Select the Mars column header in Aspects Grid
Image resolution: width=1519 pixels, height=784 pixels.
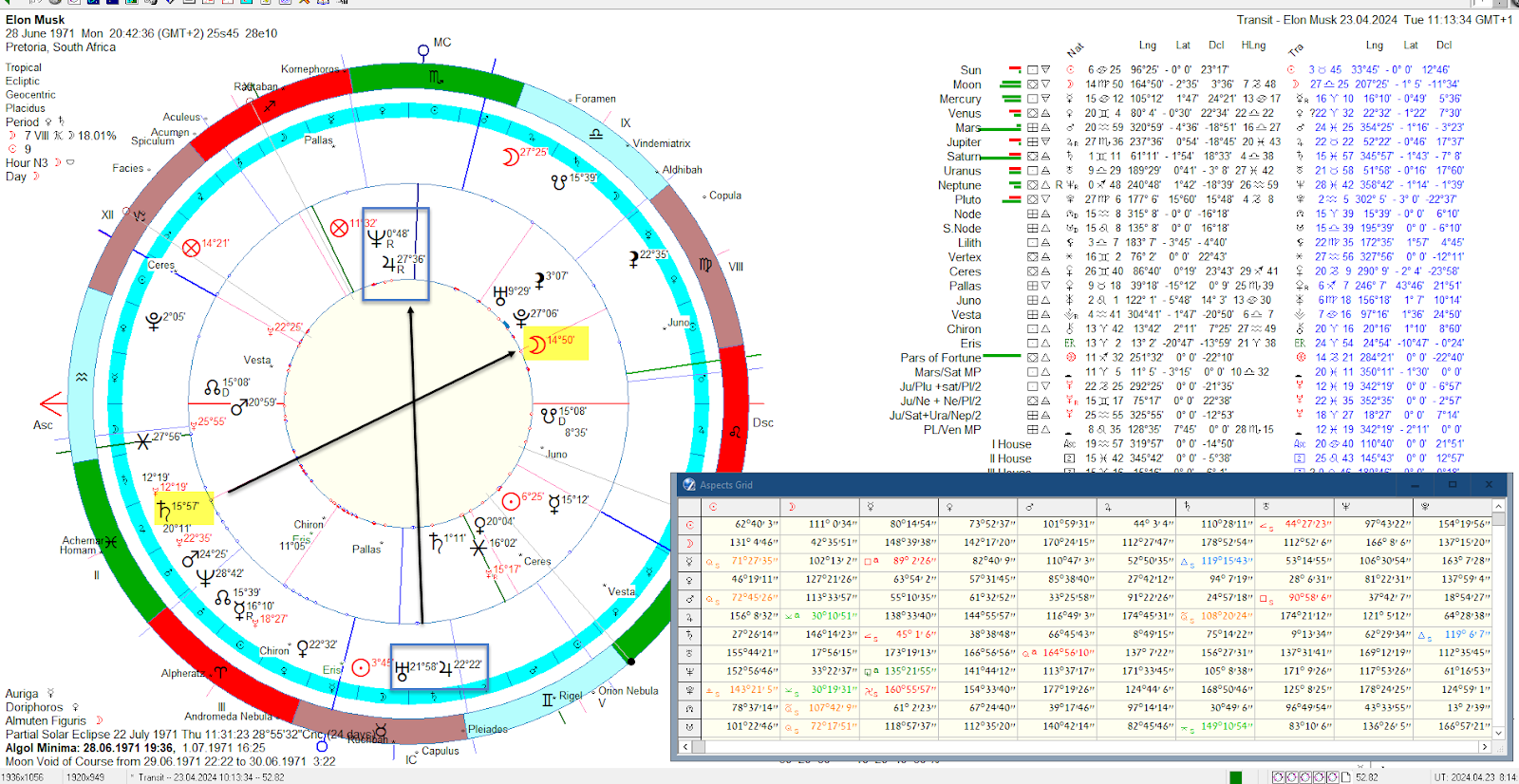[x=1057, y=507]
